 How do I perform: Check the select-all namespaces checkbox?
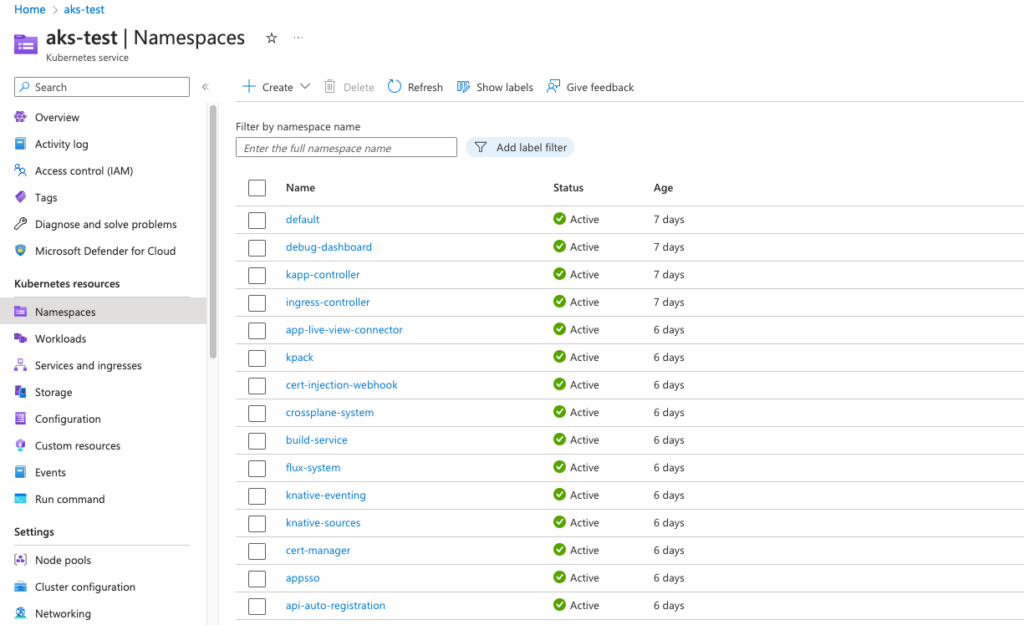pos(257,187)
